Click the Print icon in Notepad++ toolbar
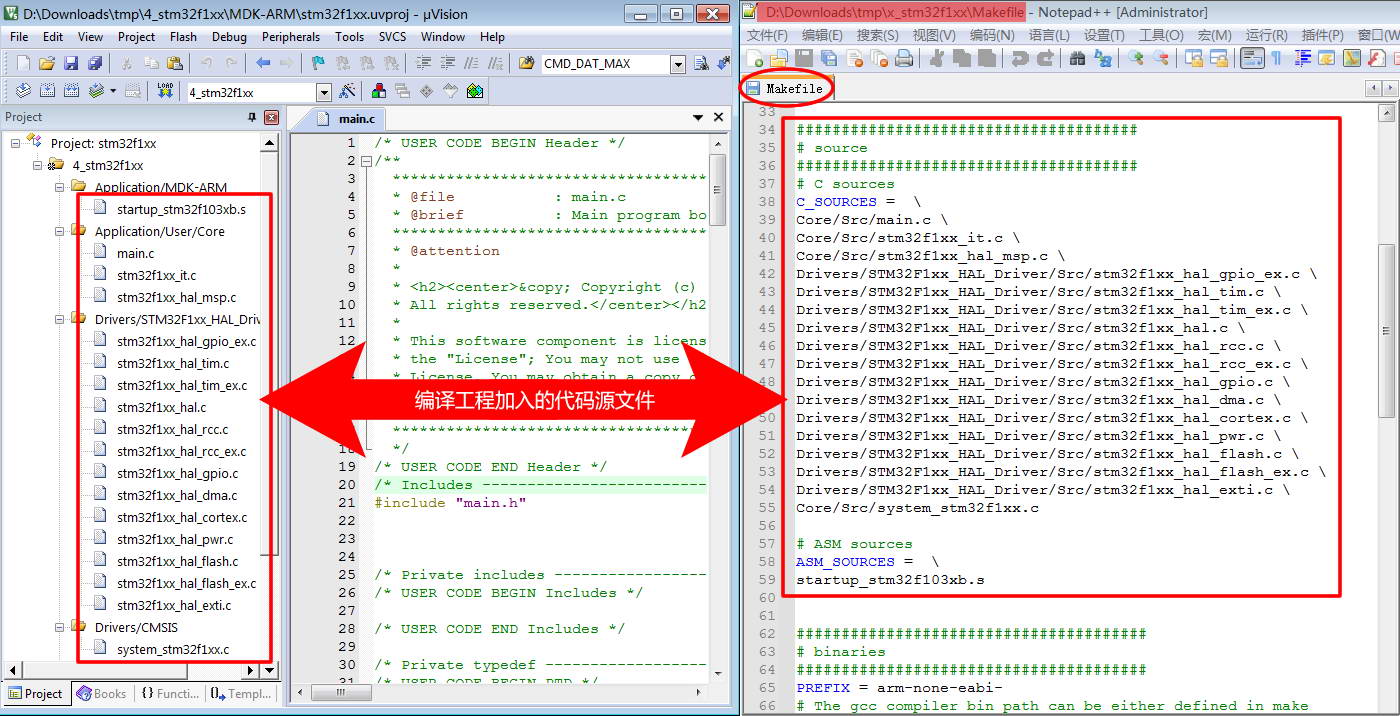The width and height of the screenshot is (1400, 716). [904, 58]
